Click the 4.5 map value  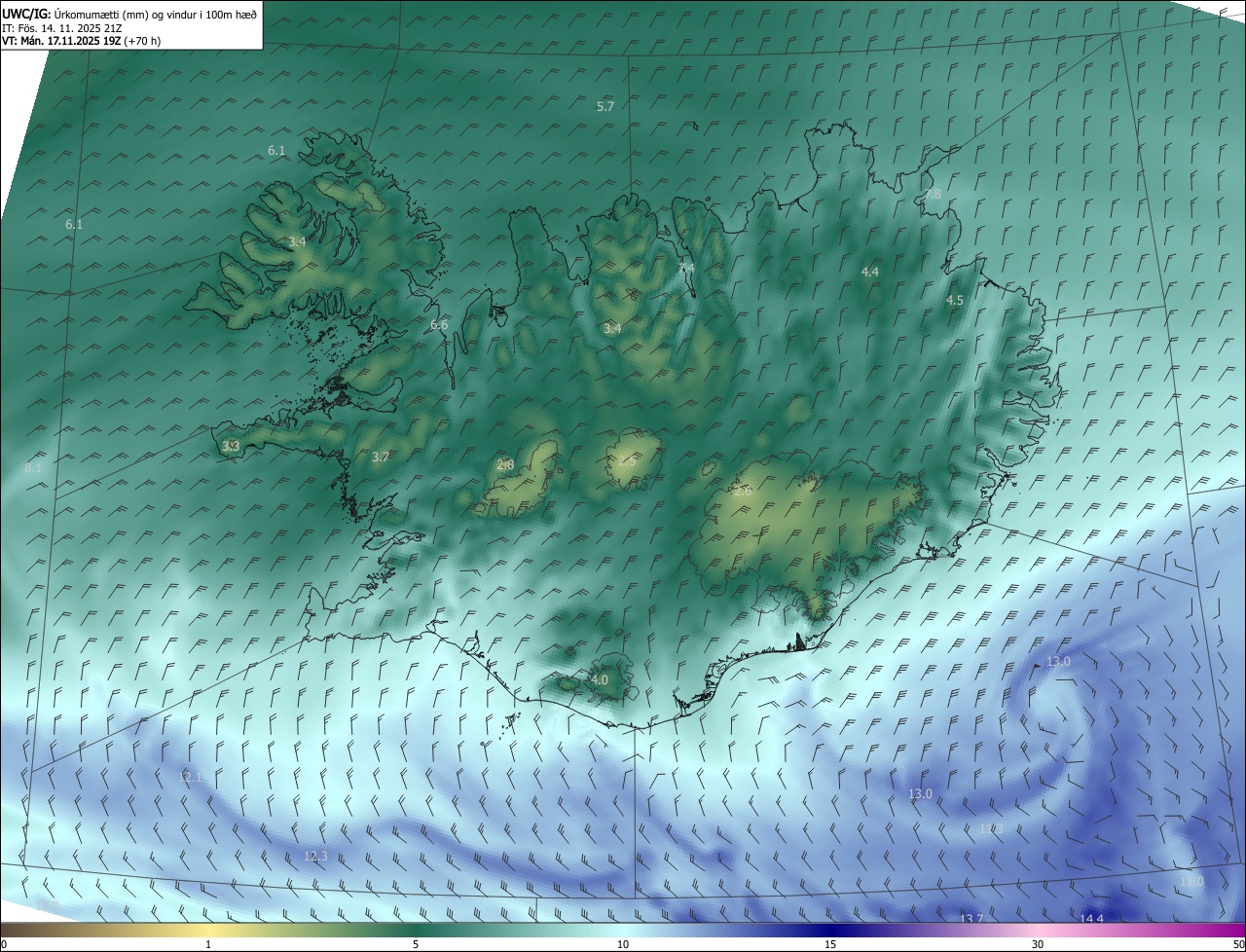(x=955, y=301)
